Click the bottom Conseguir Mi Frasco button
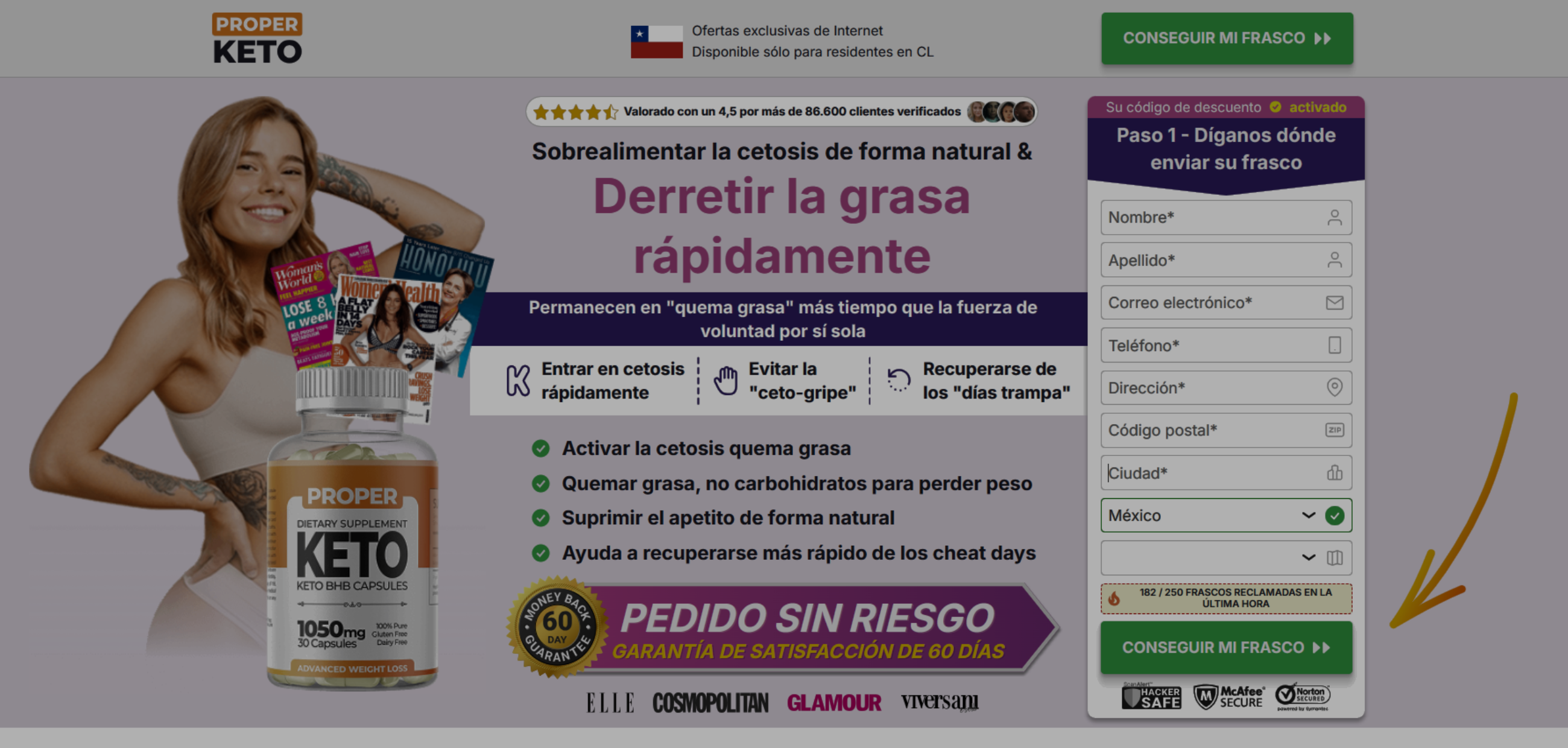 click(x=1226, y=647)
